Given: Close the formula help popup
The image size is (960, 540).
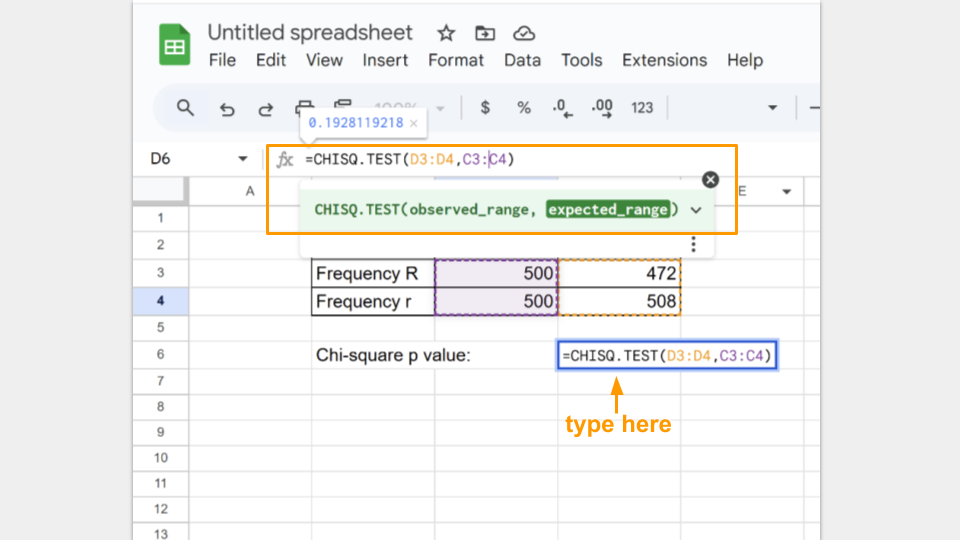Looking at the screenshot, I should click(710, 179).
